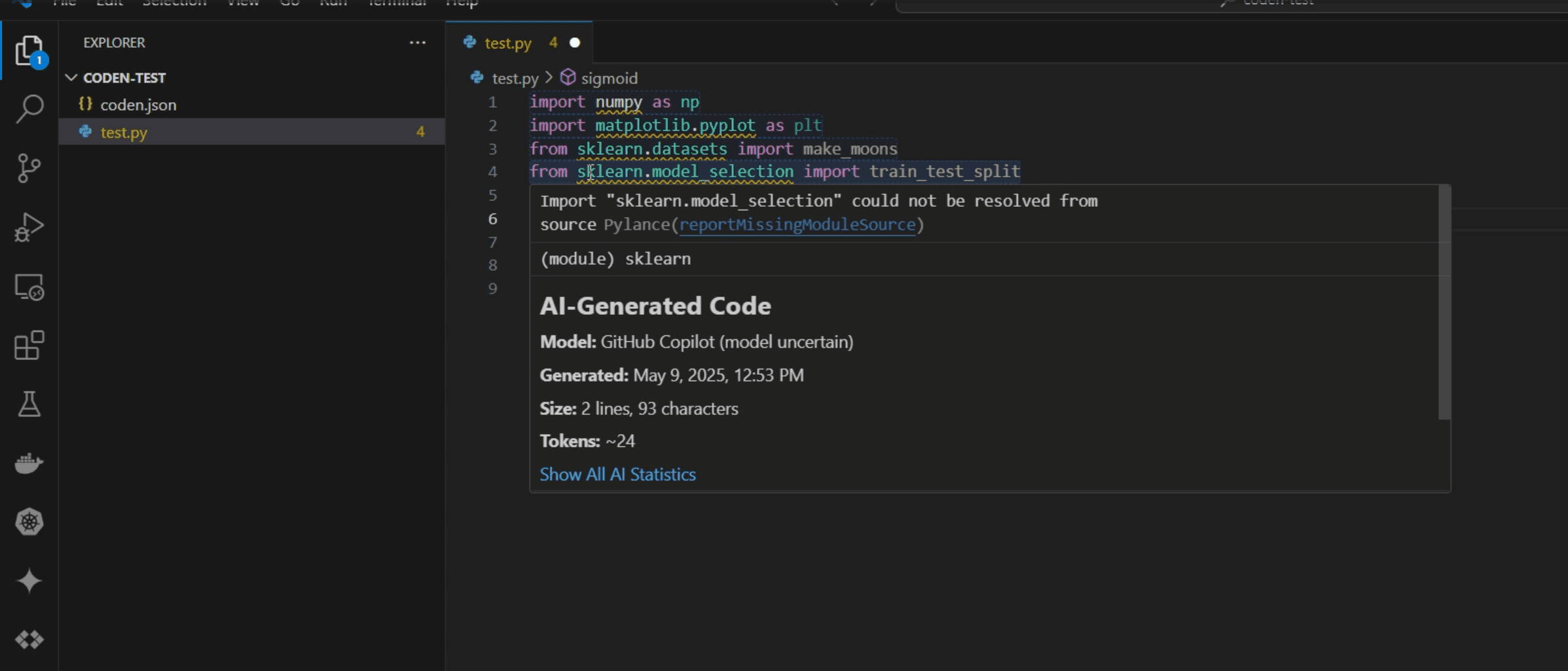Open the Run and Debug view icon
1568x671 pixels.
29,227
